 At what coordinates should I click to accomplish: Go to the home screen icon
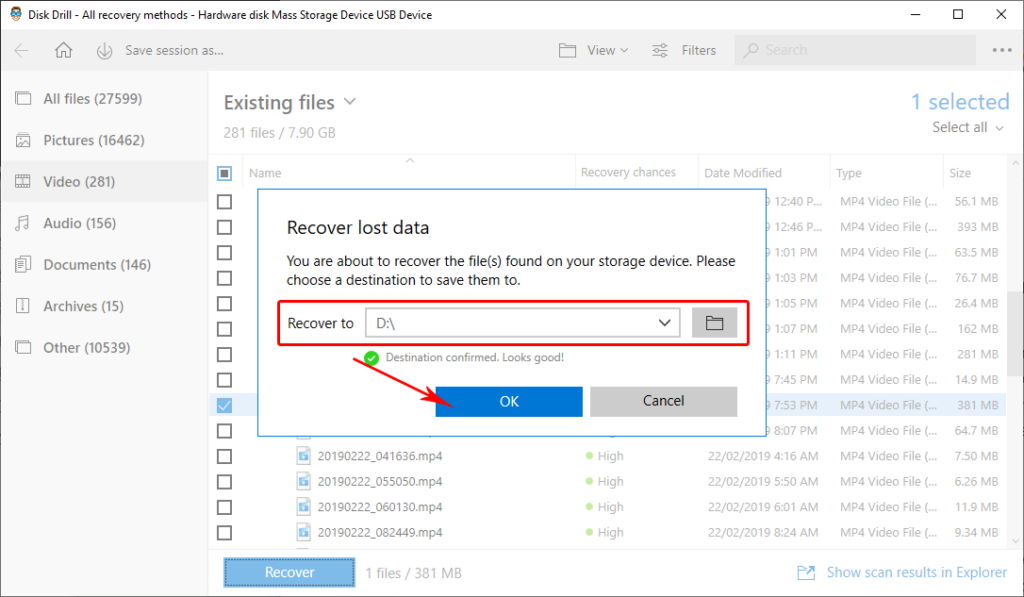(63, 51)
